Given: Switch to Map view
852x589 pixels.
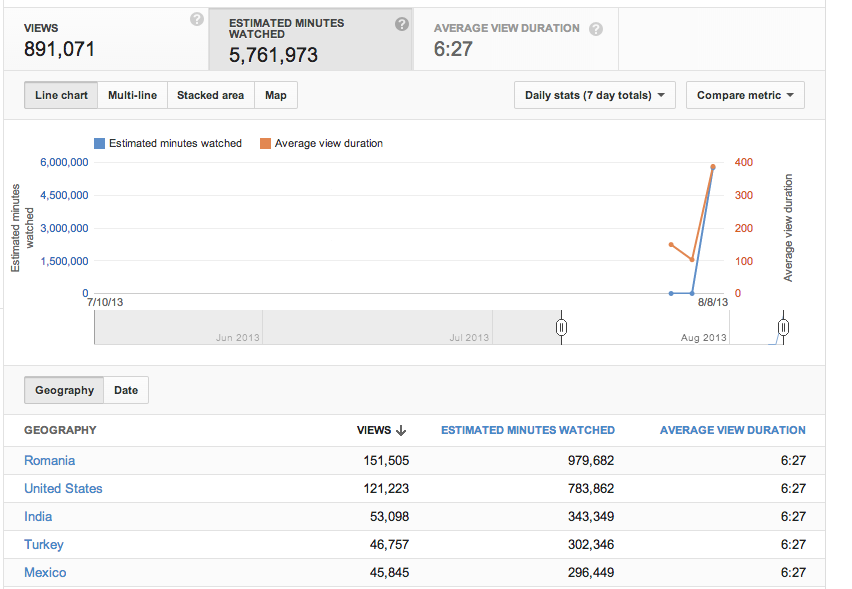Looking at the screenshot, I should point(276,95).
